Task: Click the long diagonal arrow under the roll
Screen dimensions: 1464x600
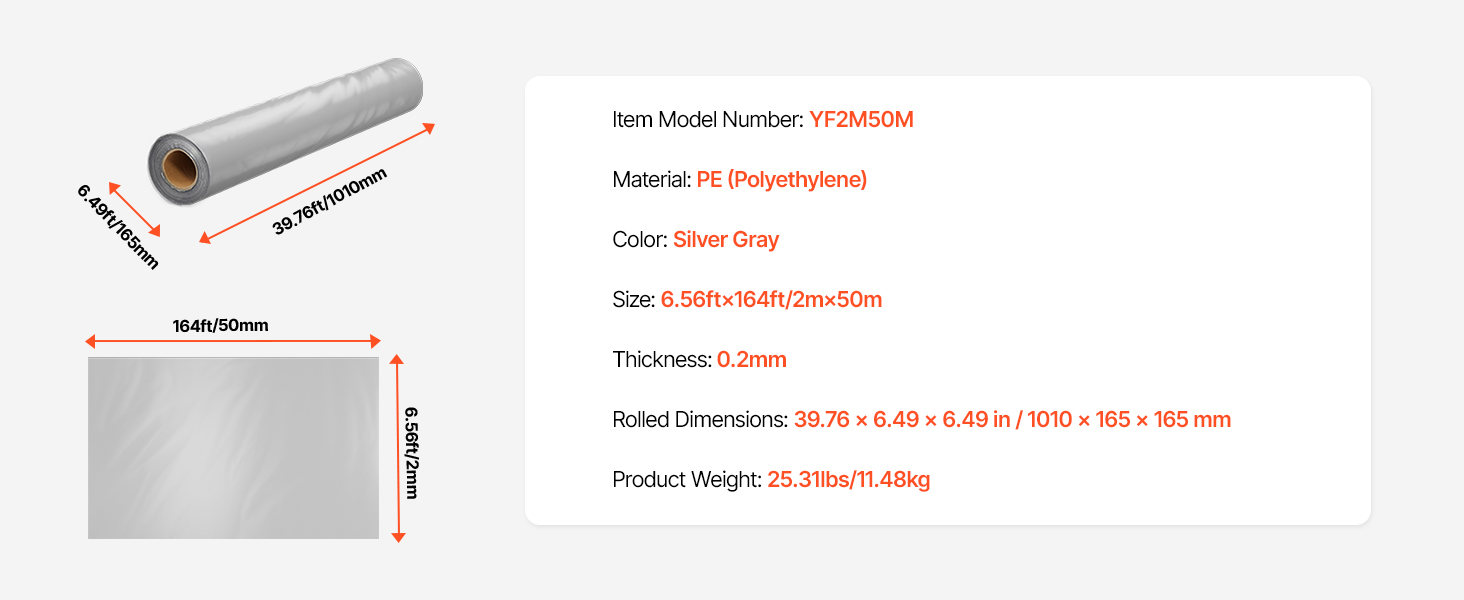Action: (x=317, y=183)
